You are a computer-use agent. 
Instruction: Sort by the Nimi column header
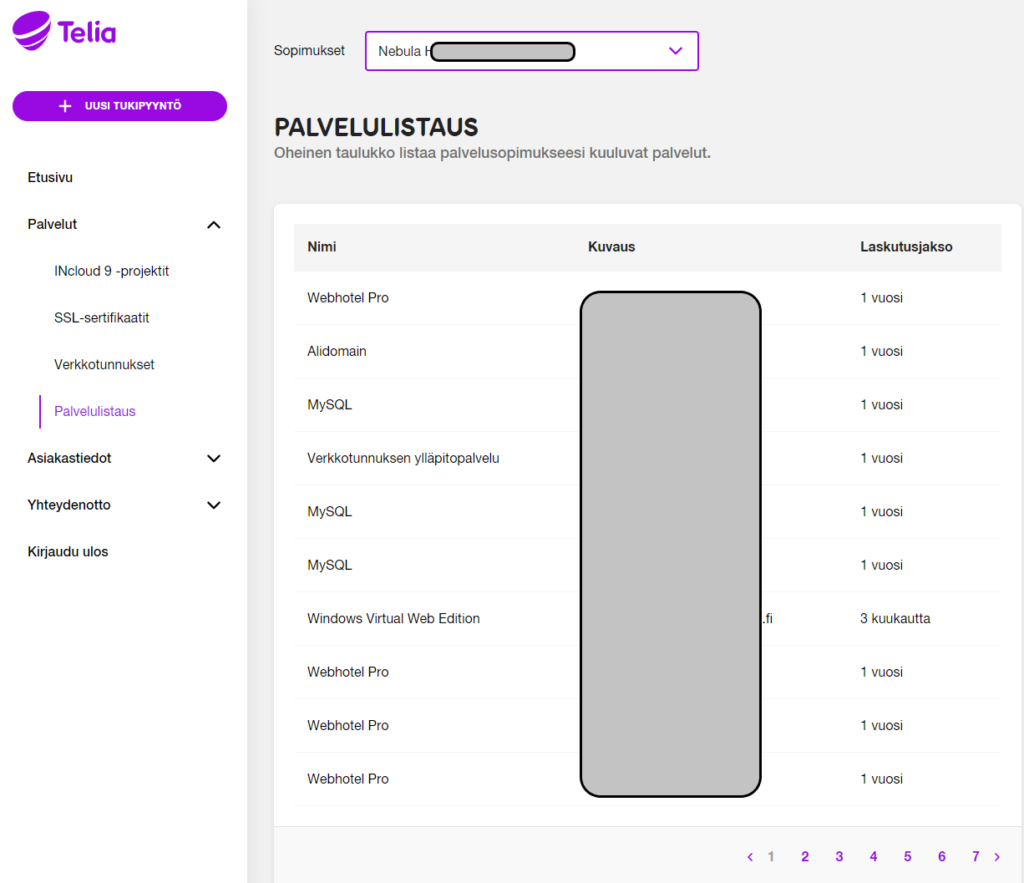(322, 247)
